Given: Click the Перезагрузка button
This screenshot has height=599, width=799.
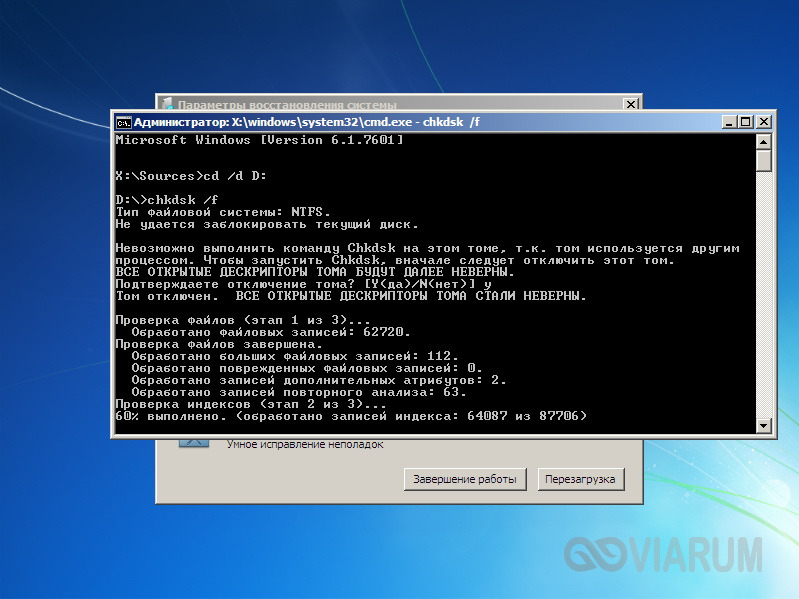Looking at the screenshot, I should (580, 479).
